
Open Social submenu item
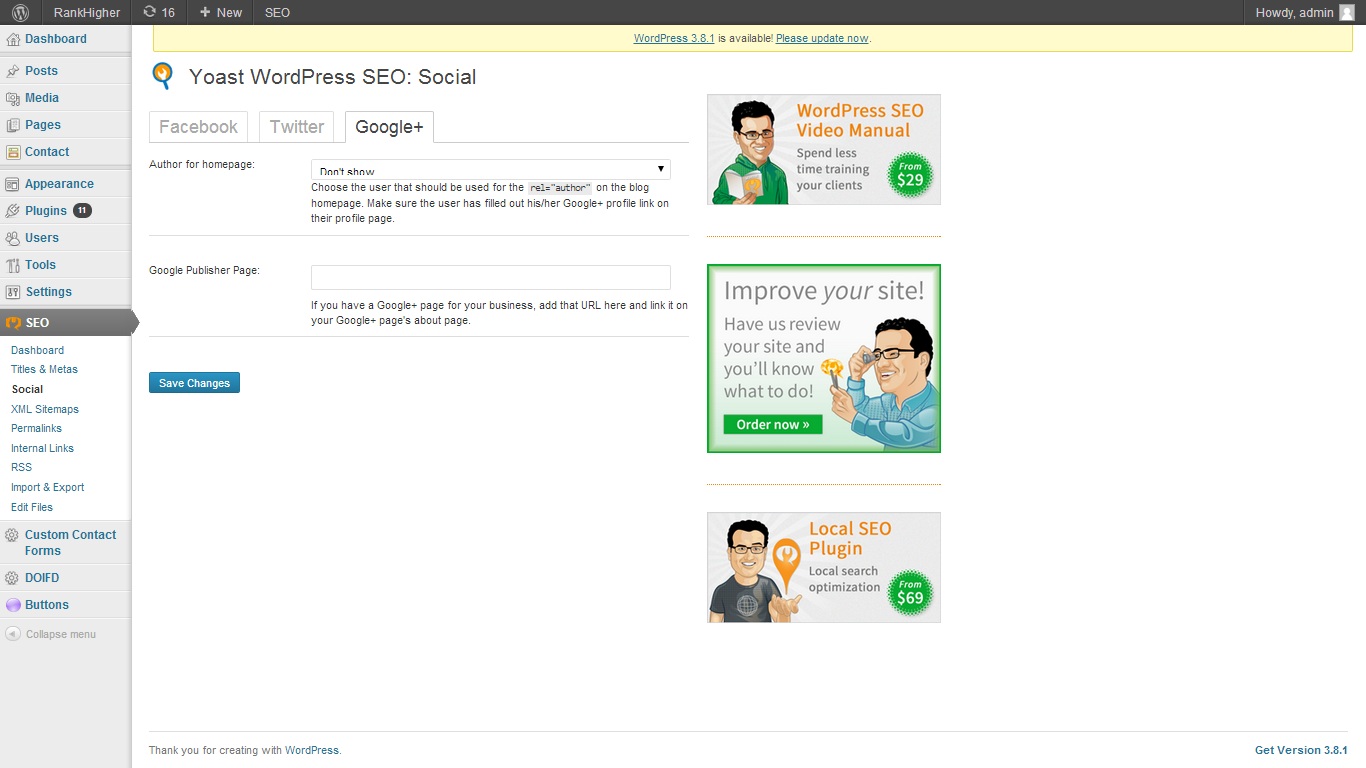click(27, 389)
